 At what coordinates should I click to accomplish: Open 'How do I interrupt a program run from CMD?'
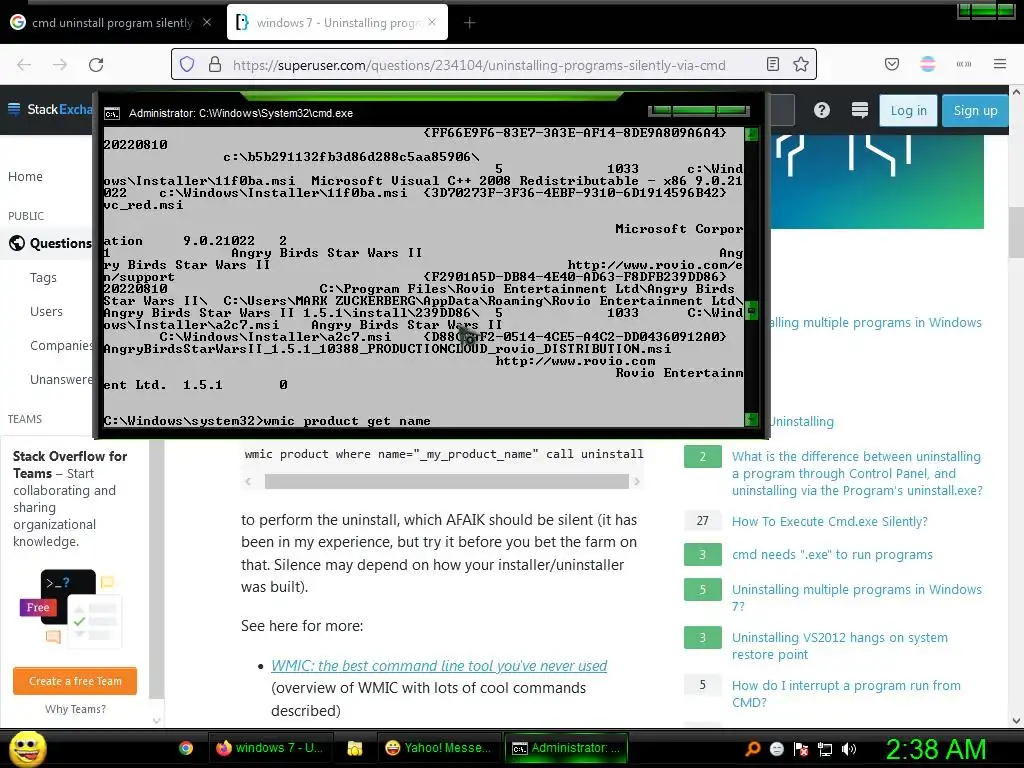pyautogui.click(x=846, y=694)
